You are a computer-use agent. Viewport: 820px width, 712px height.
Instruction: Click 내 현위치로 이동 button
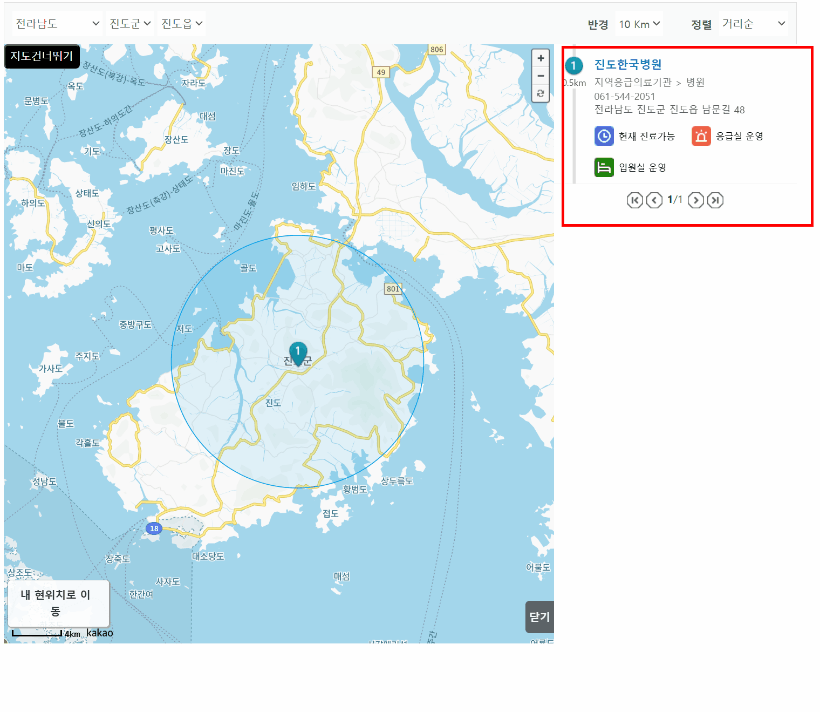(59, 603)
